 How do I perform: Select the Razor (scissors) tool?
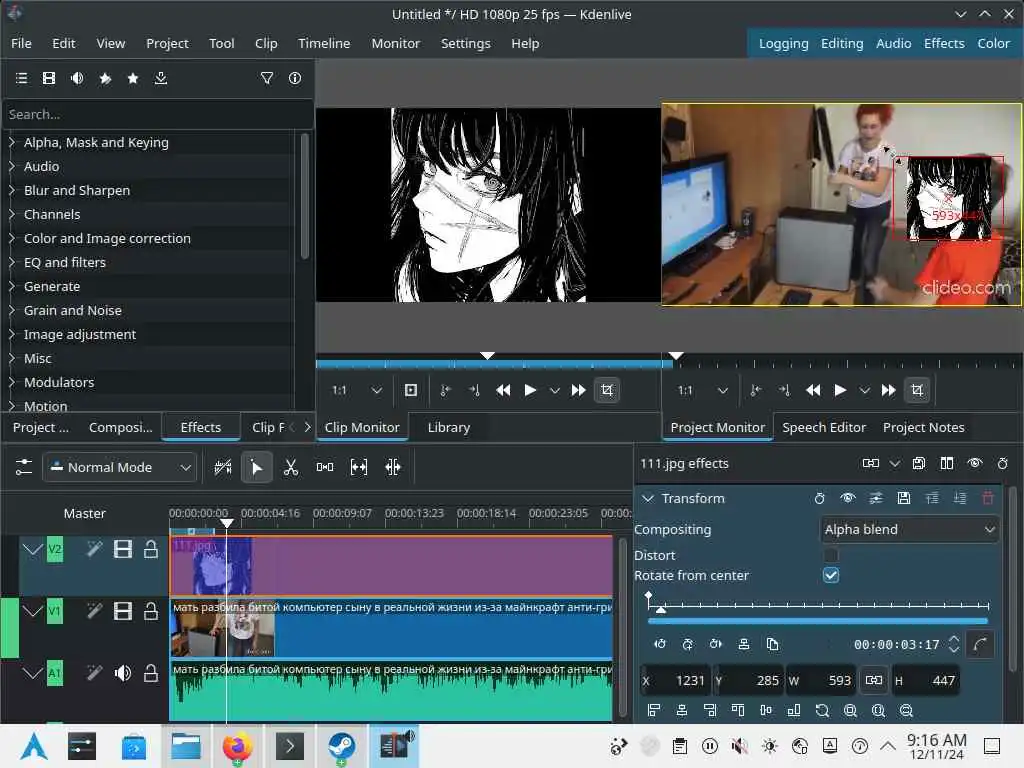291,467
